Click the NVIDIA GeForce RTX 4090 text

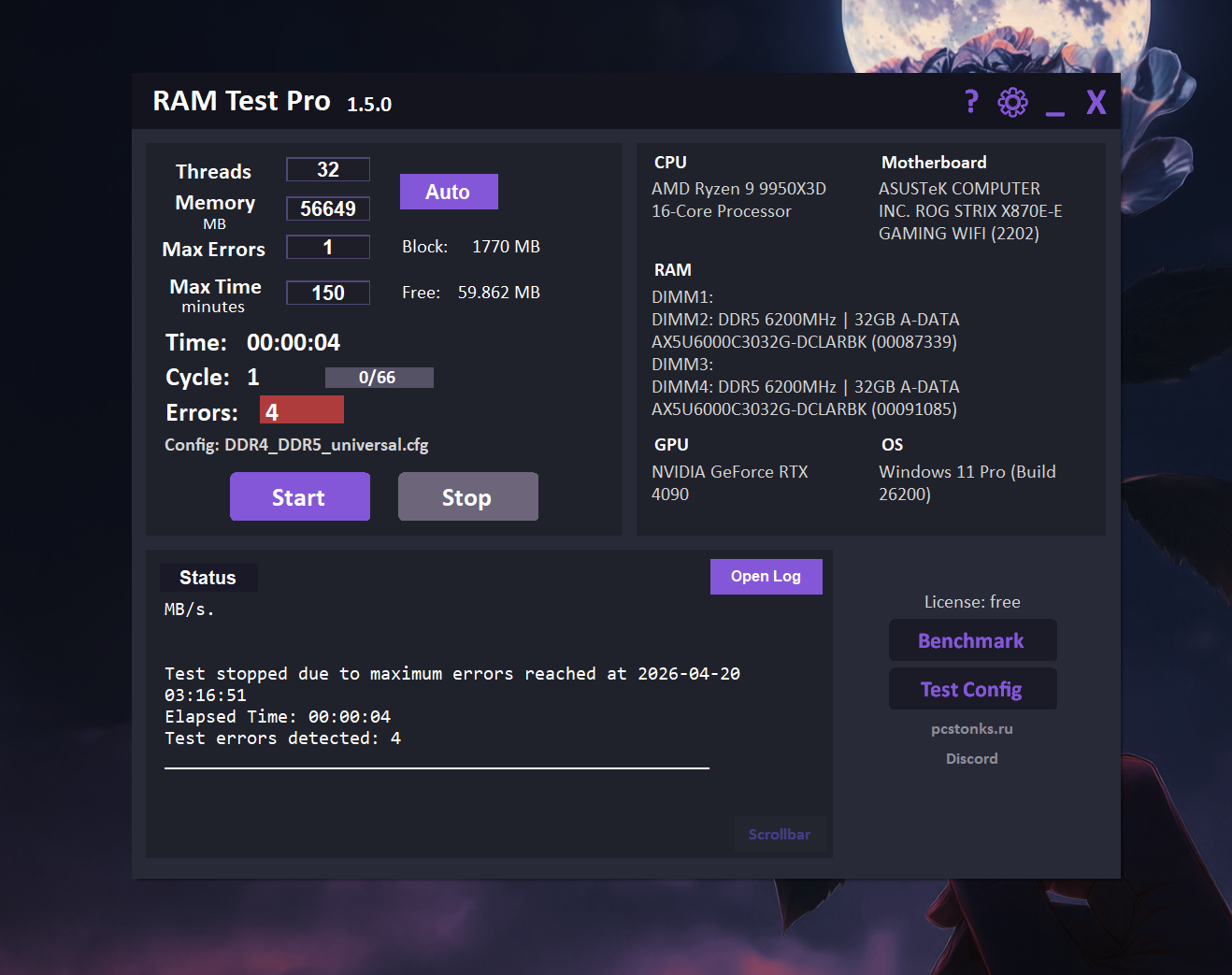pyautogui.click(x=730, y=483)
